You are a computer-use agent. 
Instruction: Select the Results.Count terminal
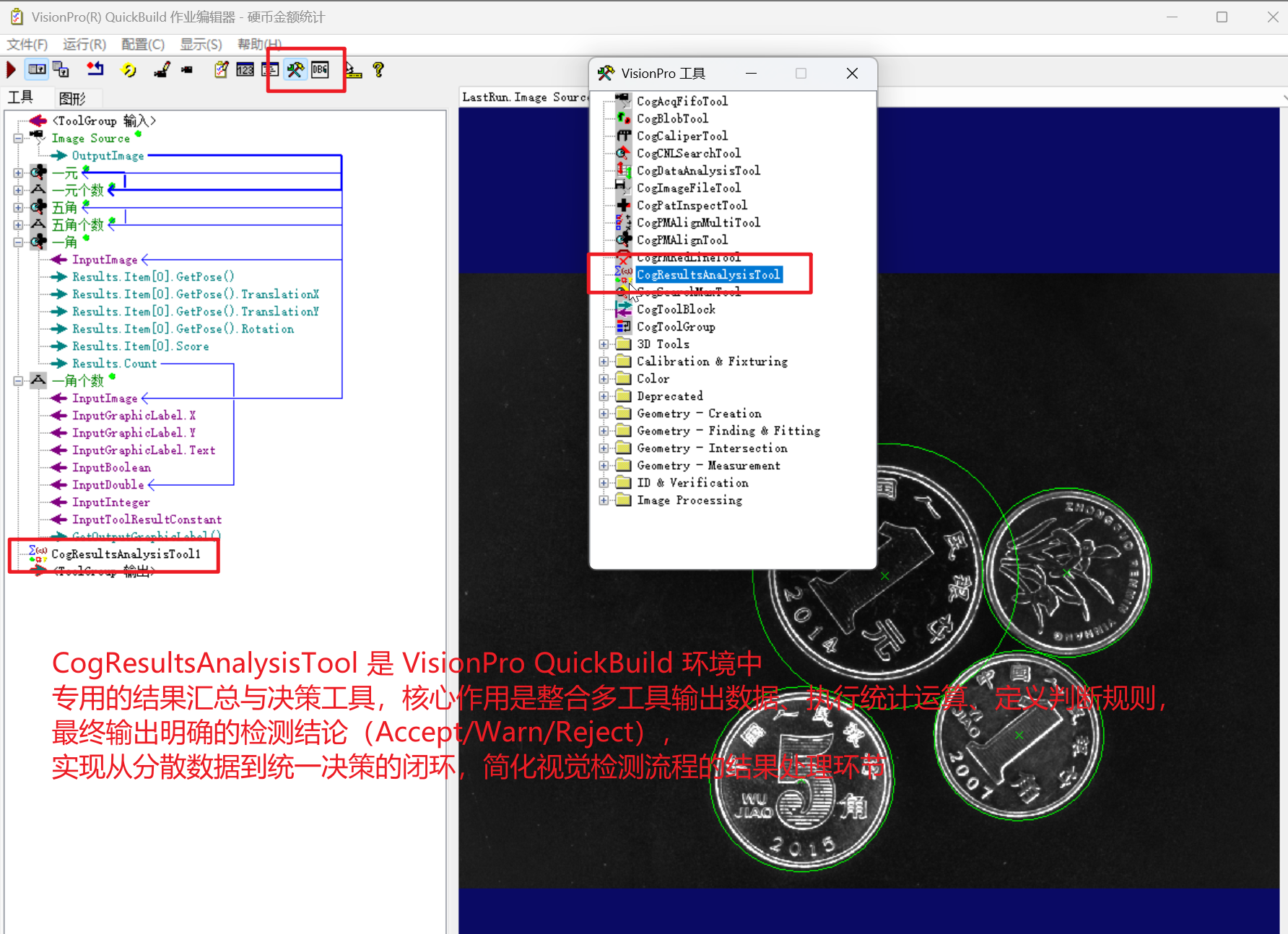pos(114,363)
